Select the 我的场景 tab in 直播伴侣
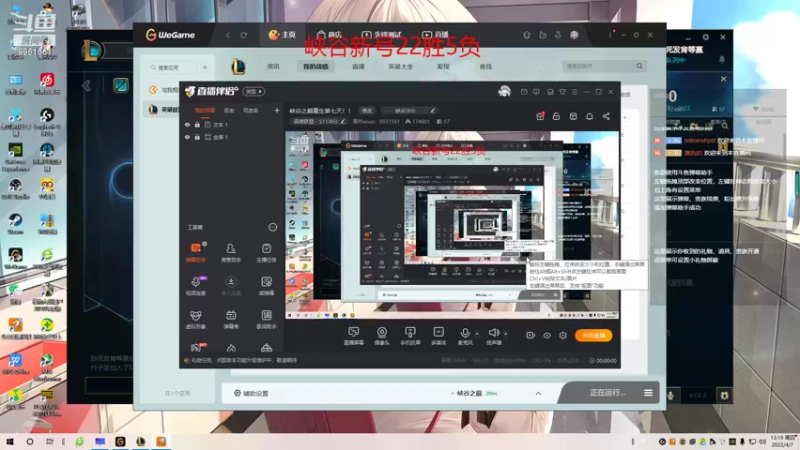This screenshot has height=450, width=800. click(x=205, y=110)
